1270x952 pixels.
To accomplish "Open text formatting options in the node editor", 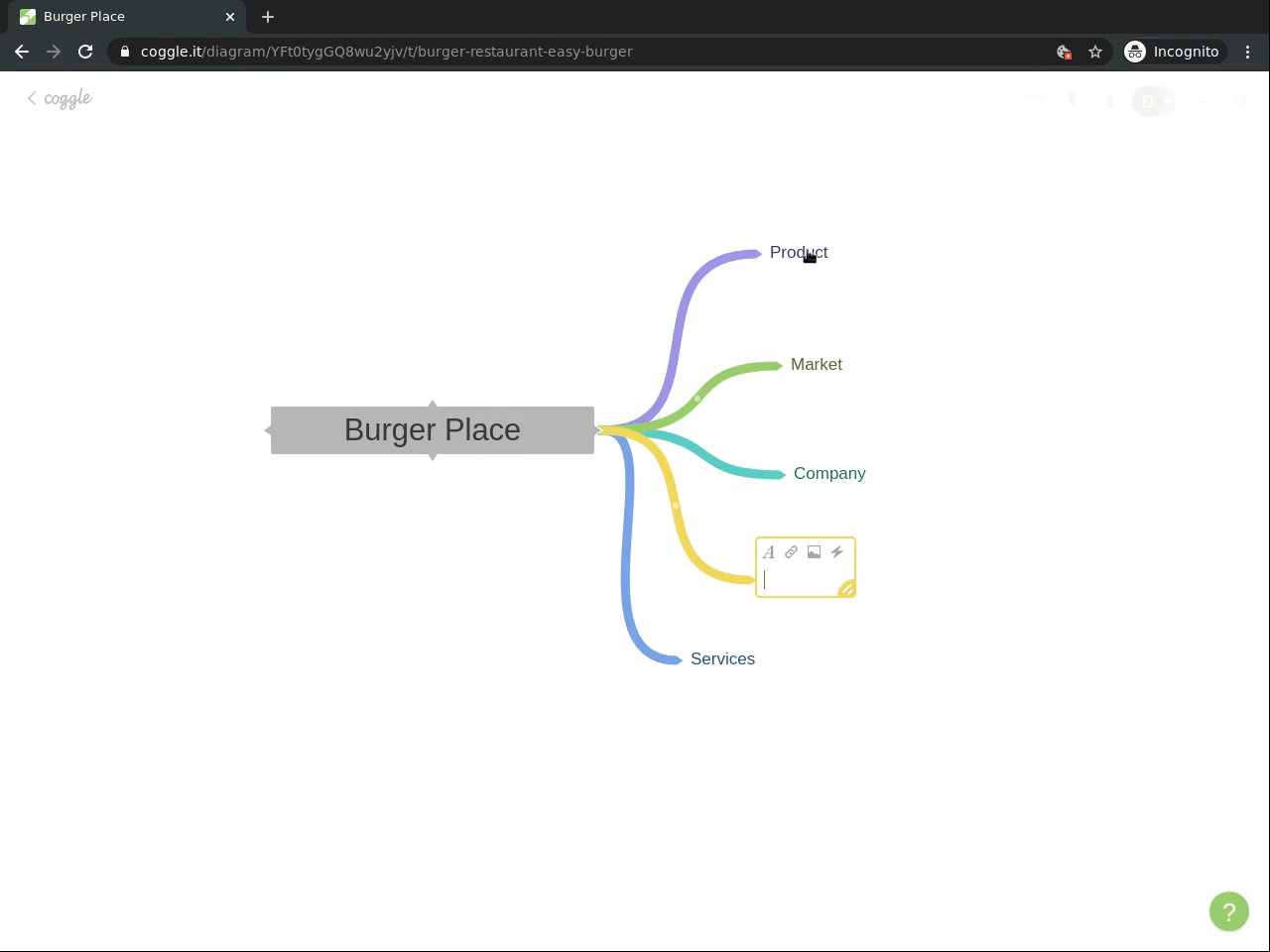I will click(768, 552).
